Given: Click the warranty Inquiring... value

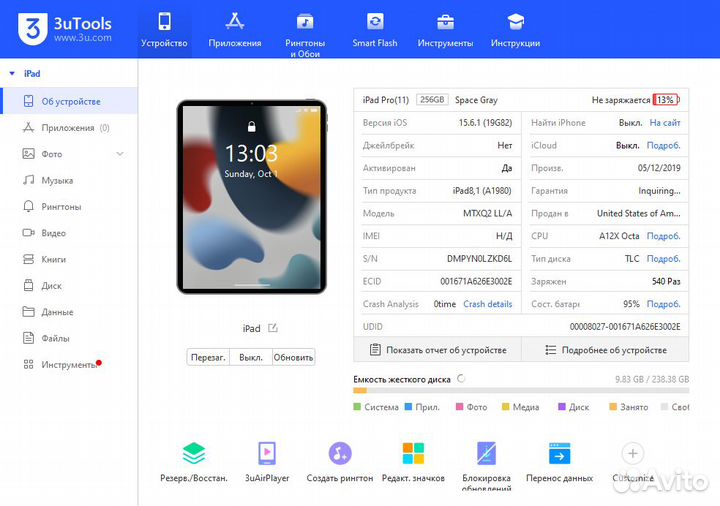Looking at the screenshot, I should (x=659, y=191).
